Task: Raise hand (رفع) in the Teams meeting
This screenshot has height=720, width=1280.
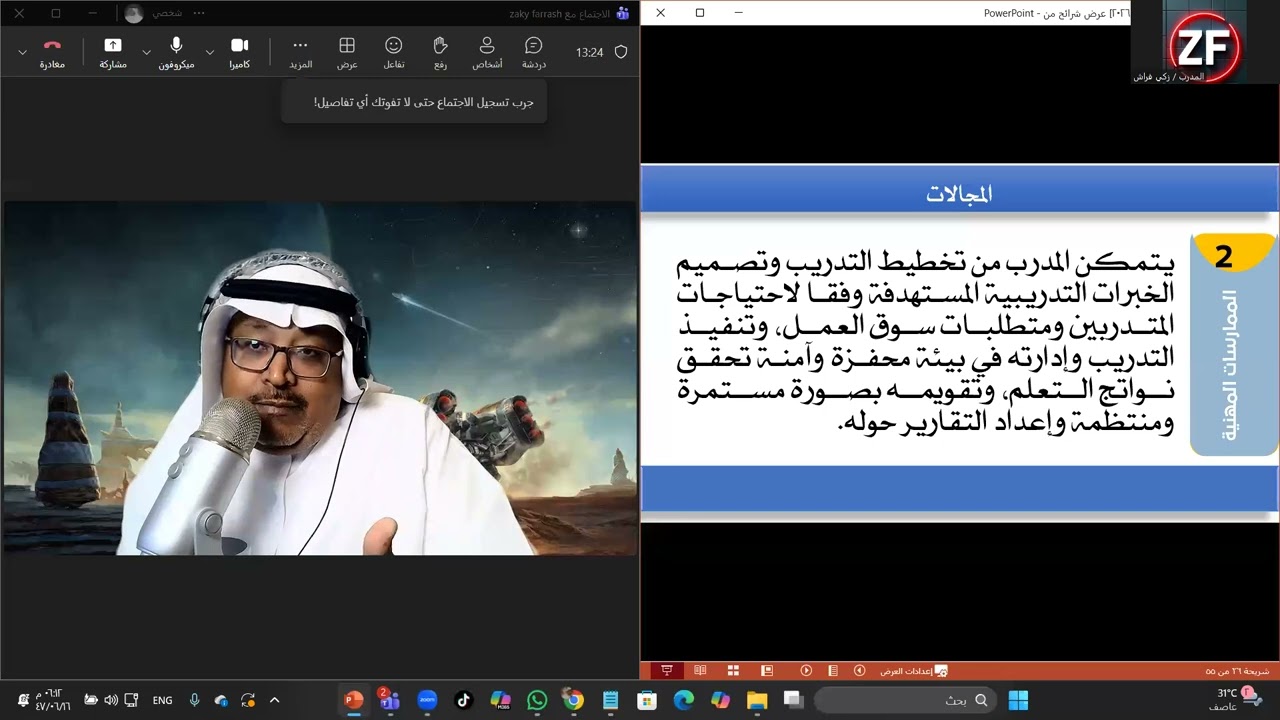Action: [x=440, y=52]
